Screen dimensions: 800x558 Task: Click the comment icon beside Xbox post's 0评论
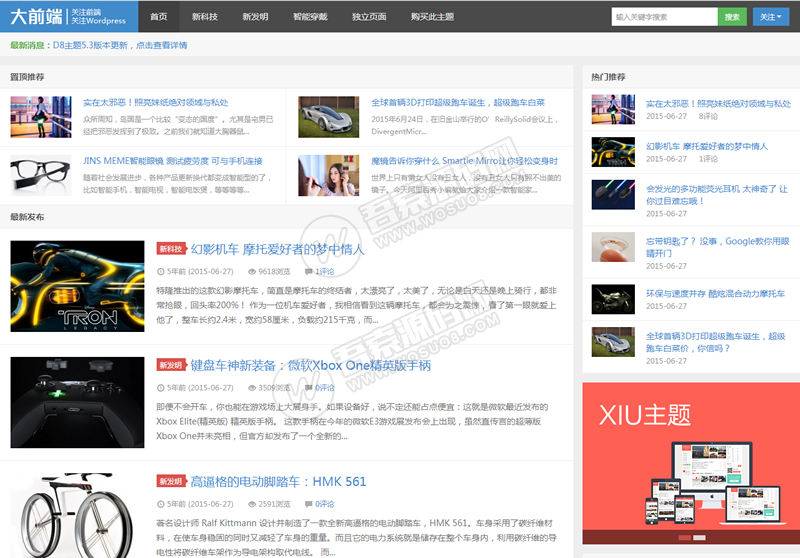tap(308, 388)
